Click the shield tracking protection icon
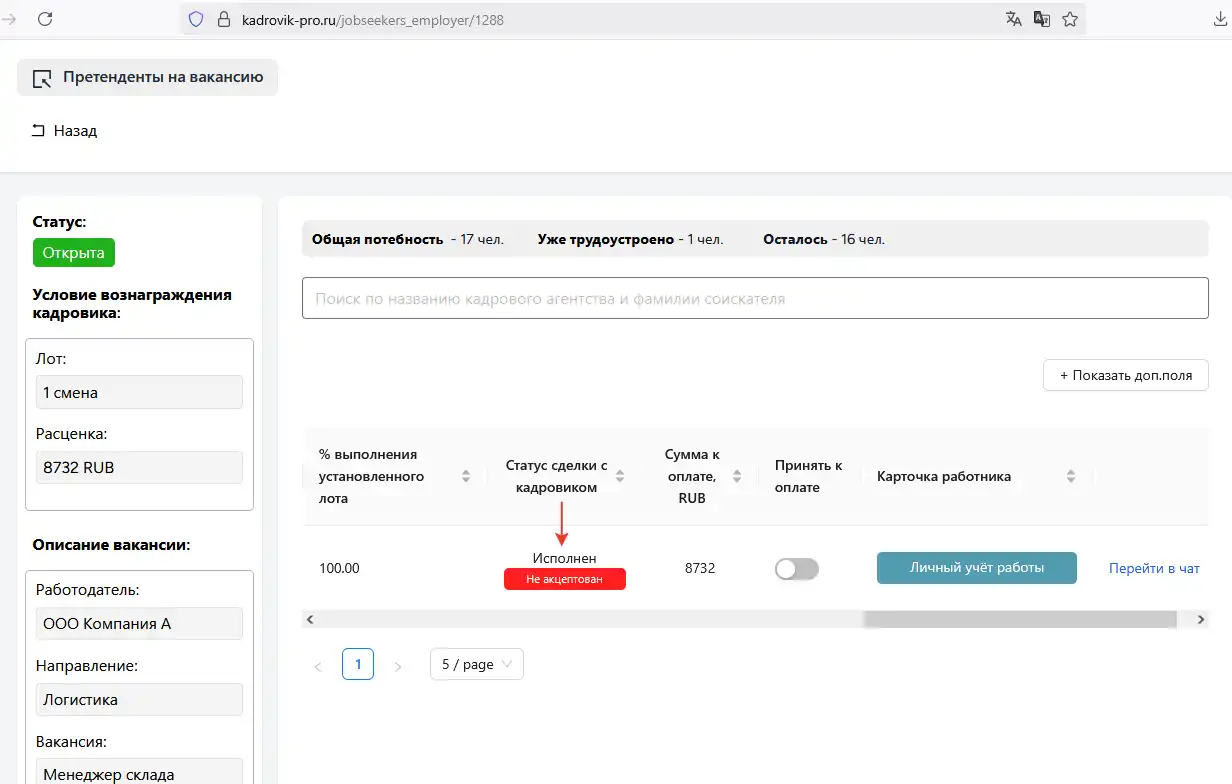The height and width of the screenshot is (784, 1232). pyautogui.click(x=196, y=19)
